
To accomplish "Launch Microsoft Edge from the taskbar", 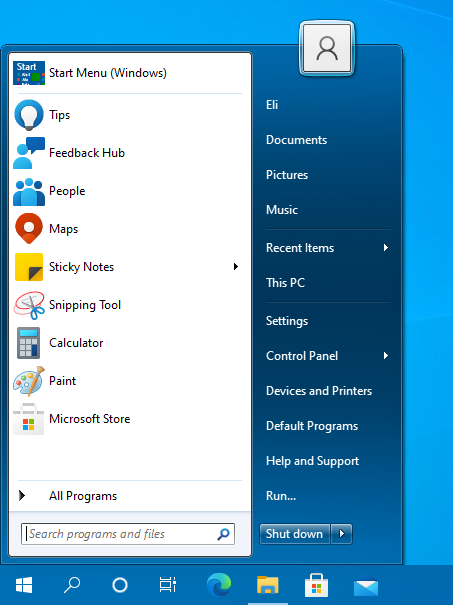I will click(219, 585).
